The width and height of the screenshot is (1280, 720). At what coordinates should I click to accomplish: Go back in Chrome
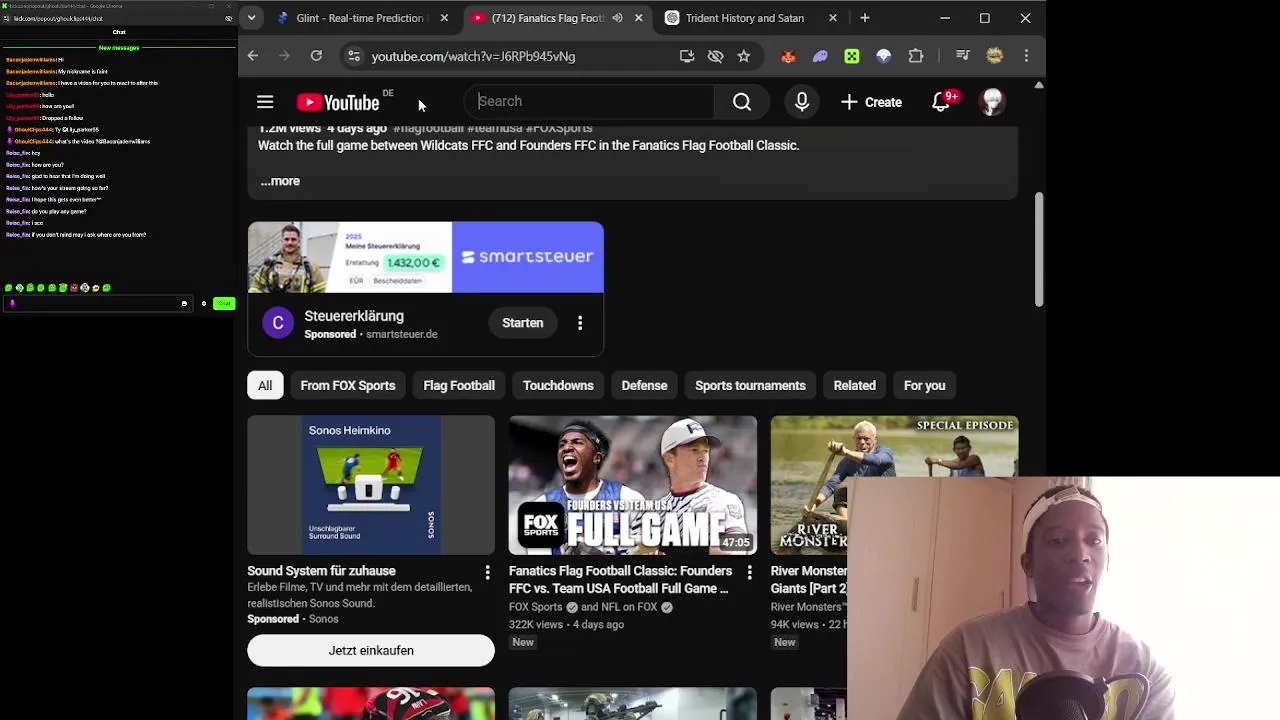point(253,56)
